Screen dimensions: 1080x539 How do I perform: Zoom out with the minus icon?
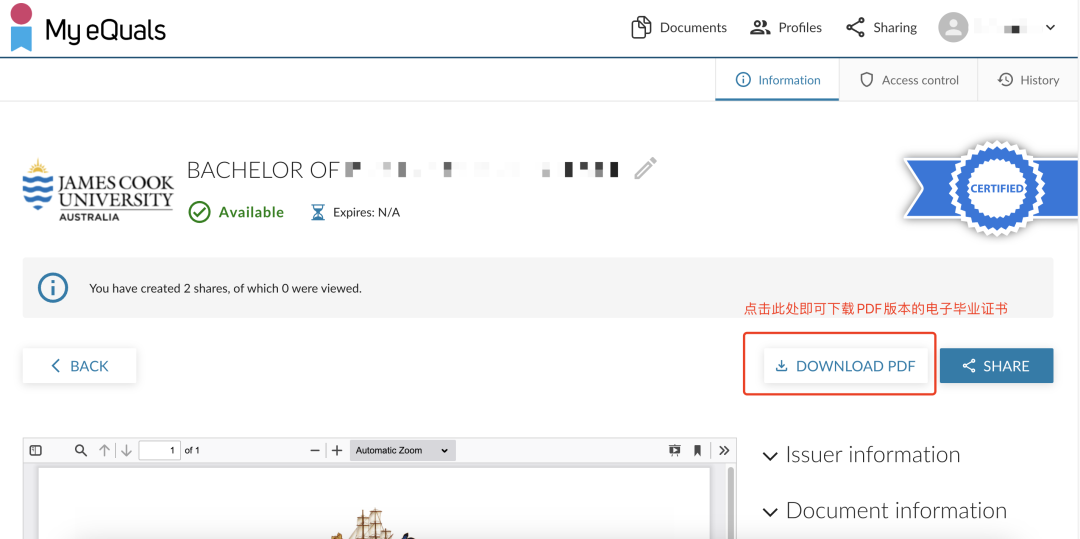[315, 450]
